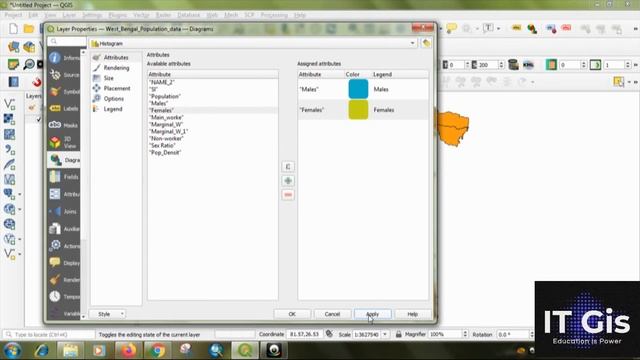
Task: Click the Open Project folder icon
Action: point(29,29)
